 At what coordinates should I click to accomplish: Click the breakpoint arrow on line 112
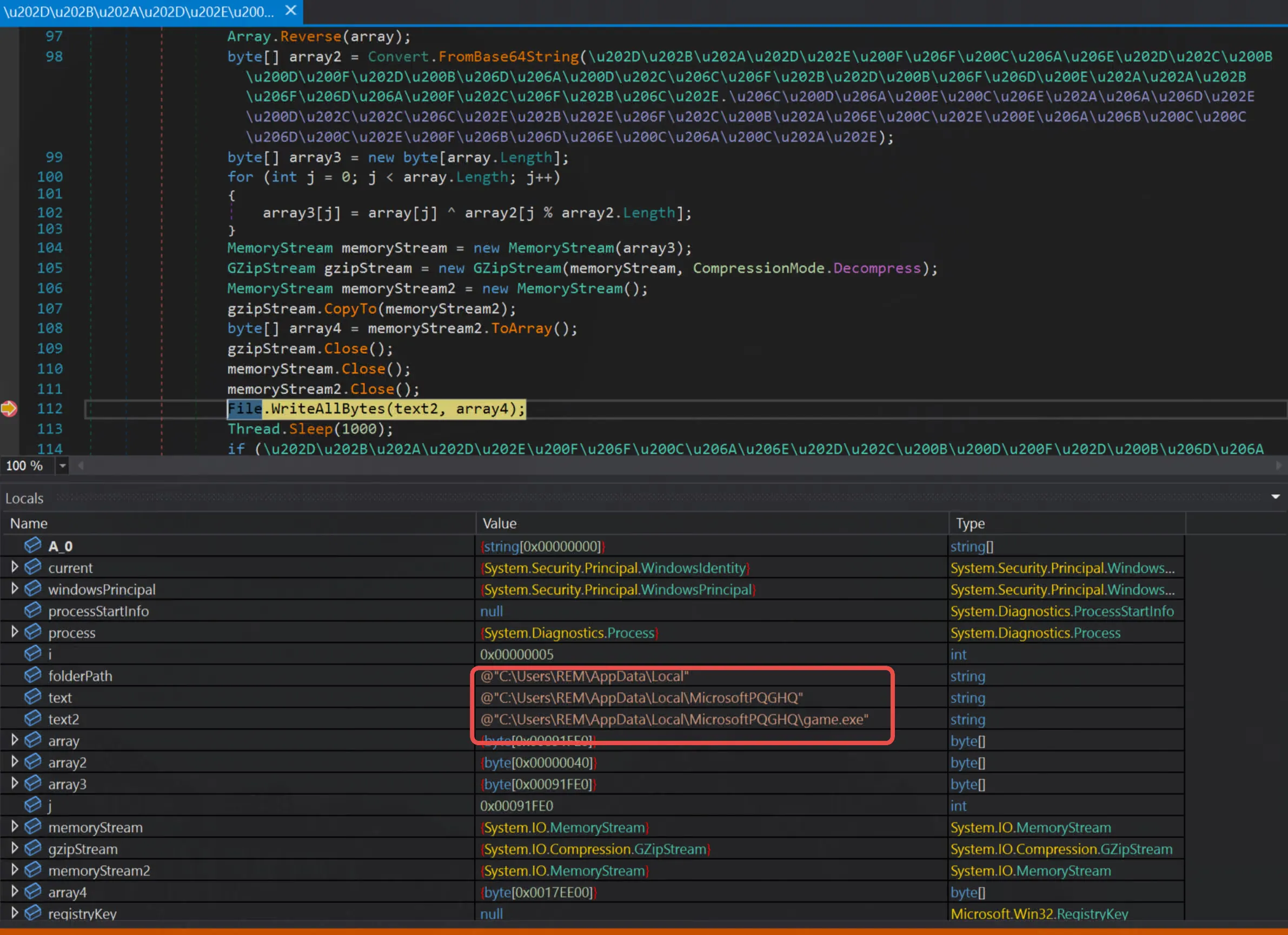click(x=9, y=408)
